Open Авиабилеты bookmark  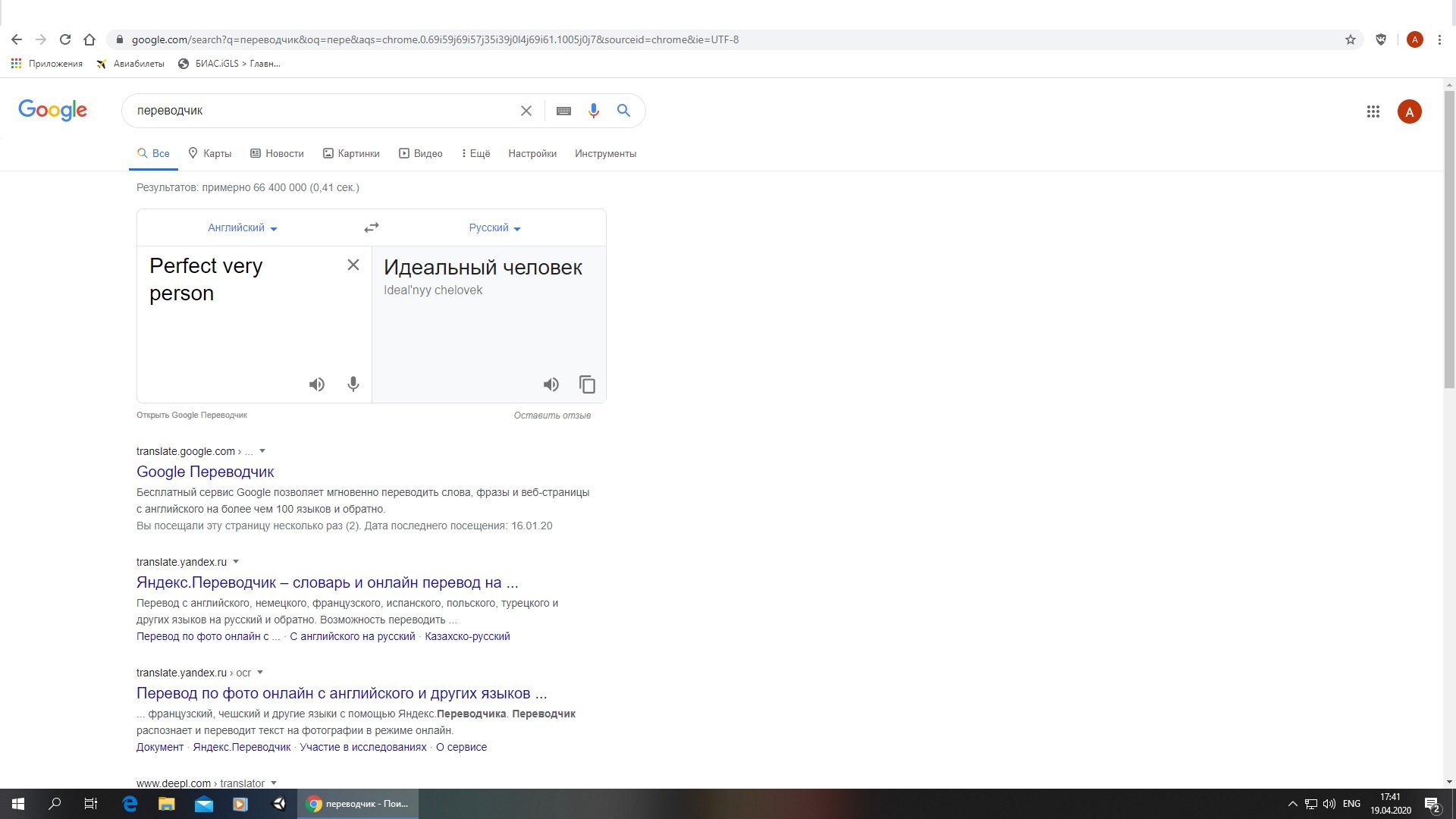pyautogui.click(x=130, y=64)
